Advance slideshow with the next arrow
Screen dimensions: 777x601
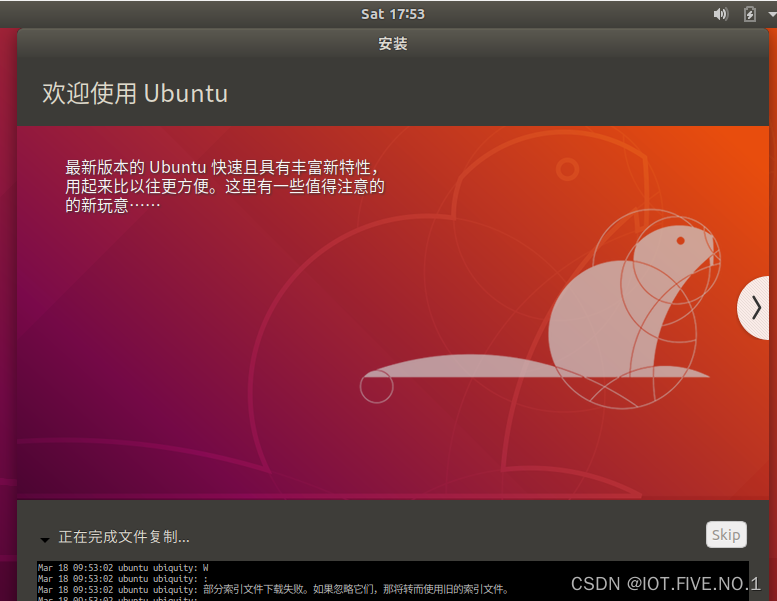(754, 308)
